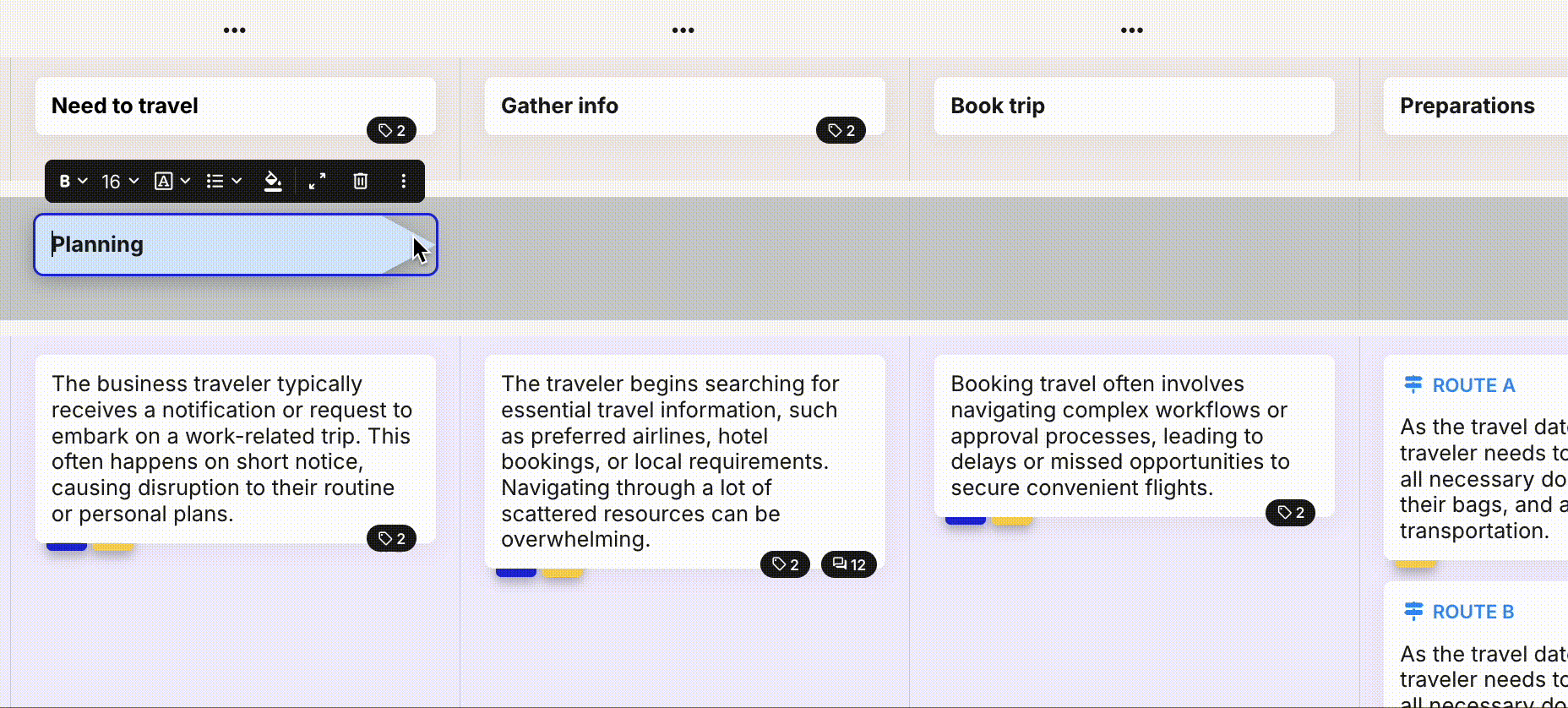
Task: Open the bold text style dropdown
Action: point(73,182)
